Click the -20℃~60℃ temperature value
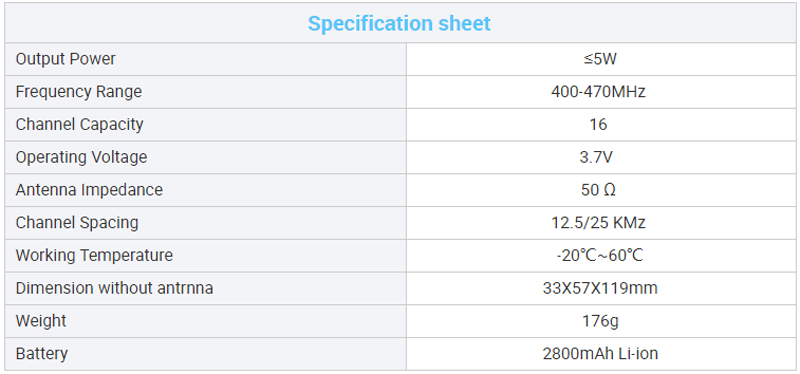Viewport: 800px width, 374px height. (599, 255)
